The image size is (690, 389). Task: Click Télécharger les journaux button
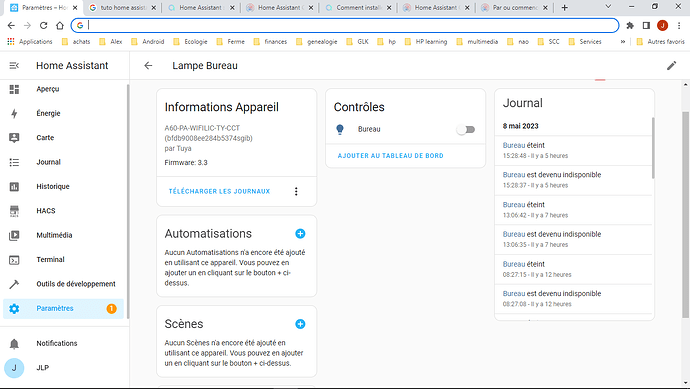pos(219,191)
